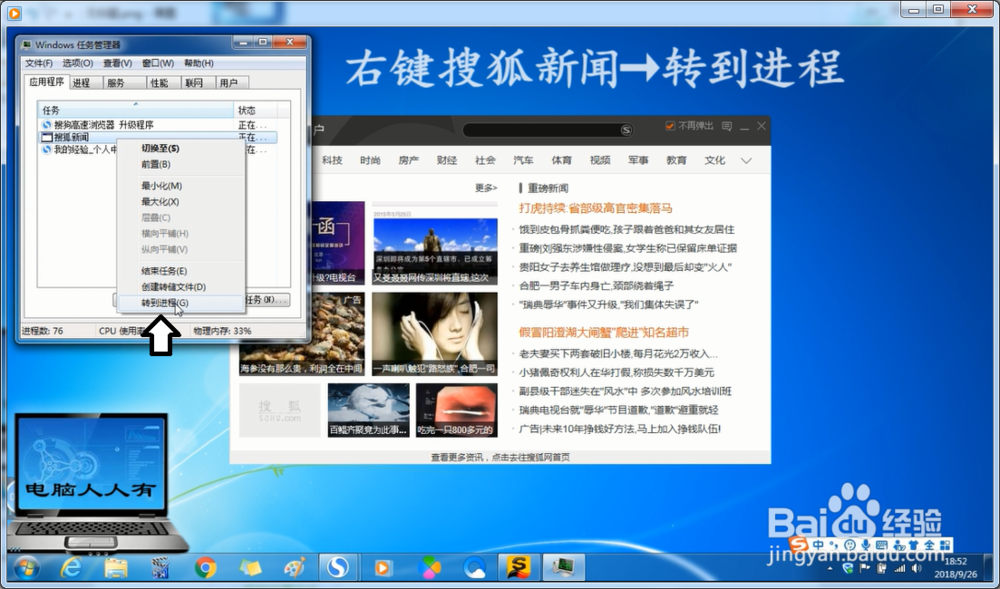Screen dimensions: 1000x589
Task: Open Google Chrome from the taskbar
Action: click(205, 567)
